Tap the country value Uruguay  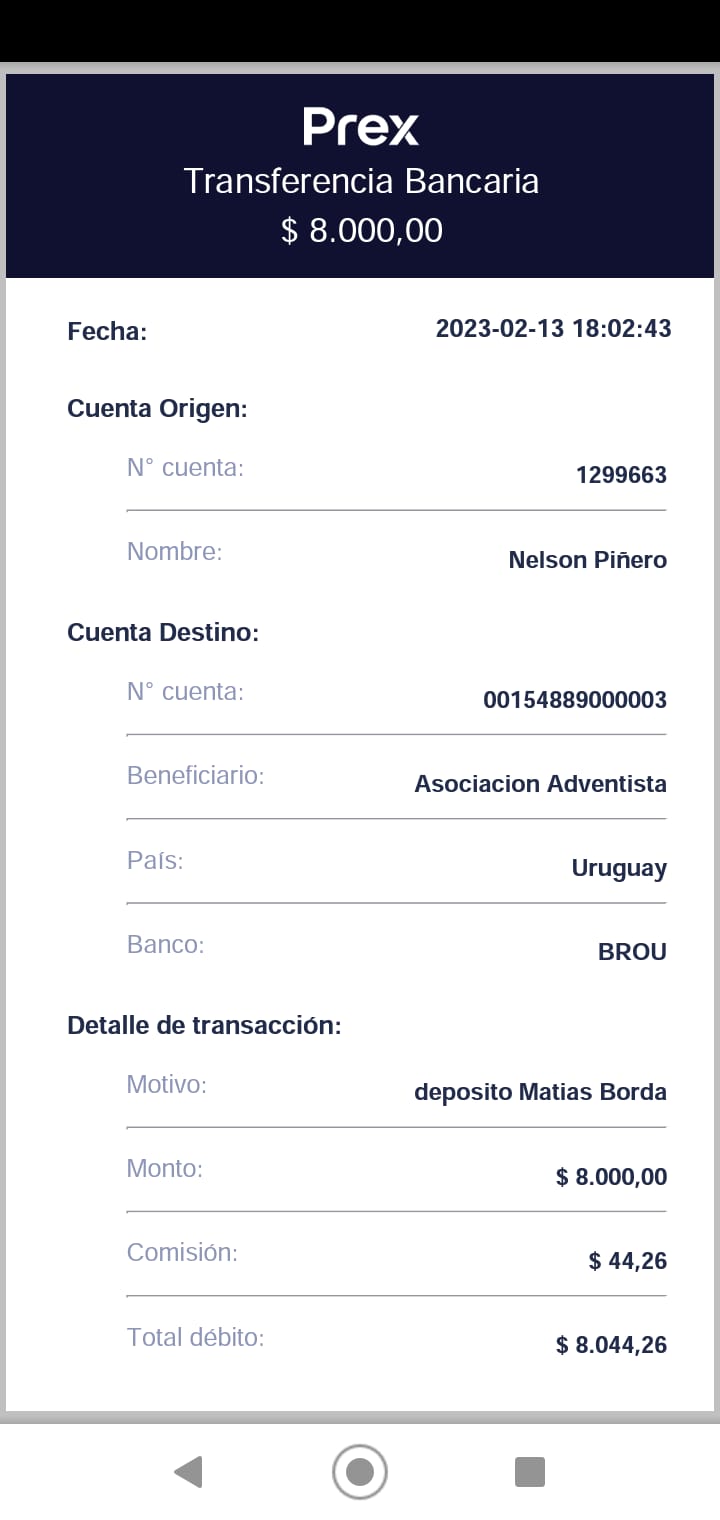coord(618,868)
